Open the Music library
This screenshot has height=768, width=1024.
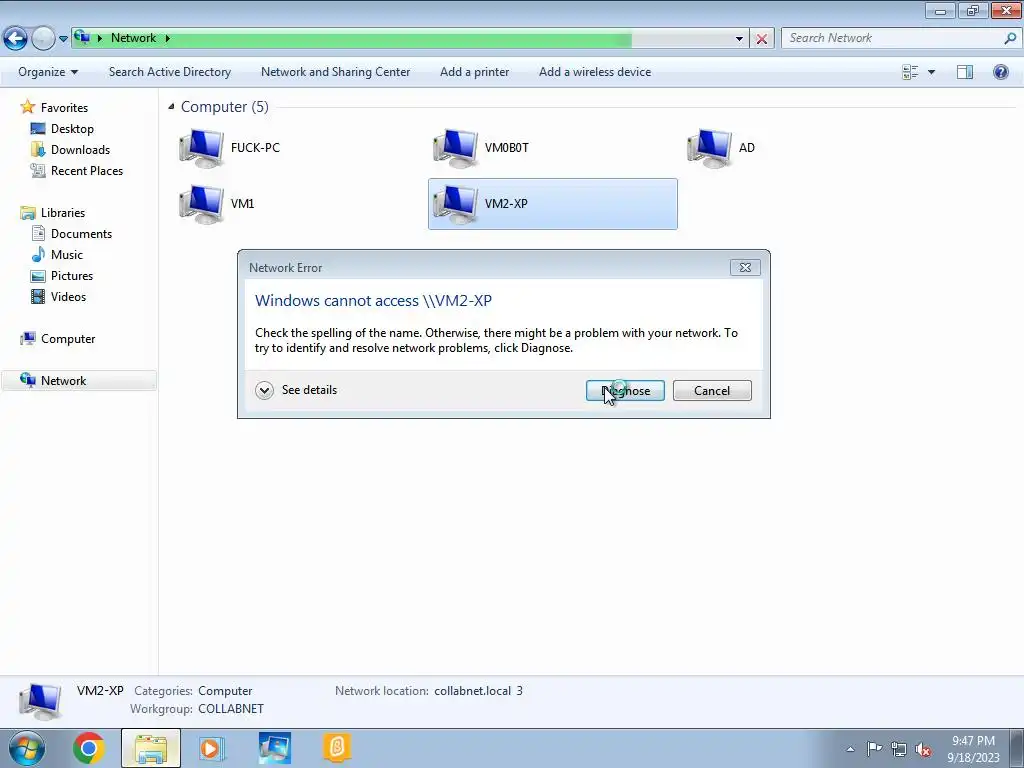click(x=66, y=255)
